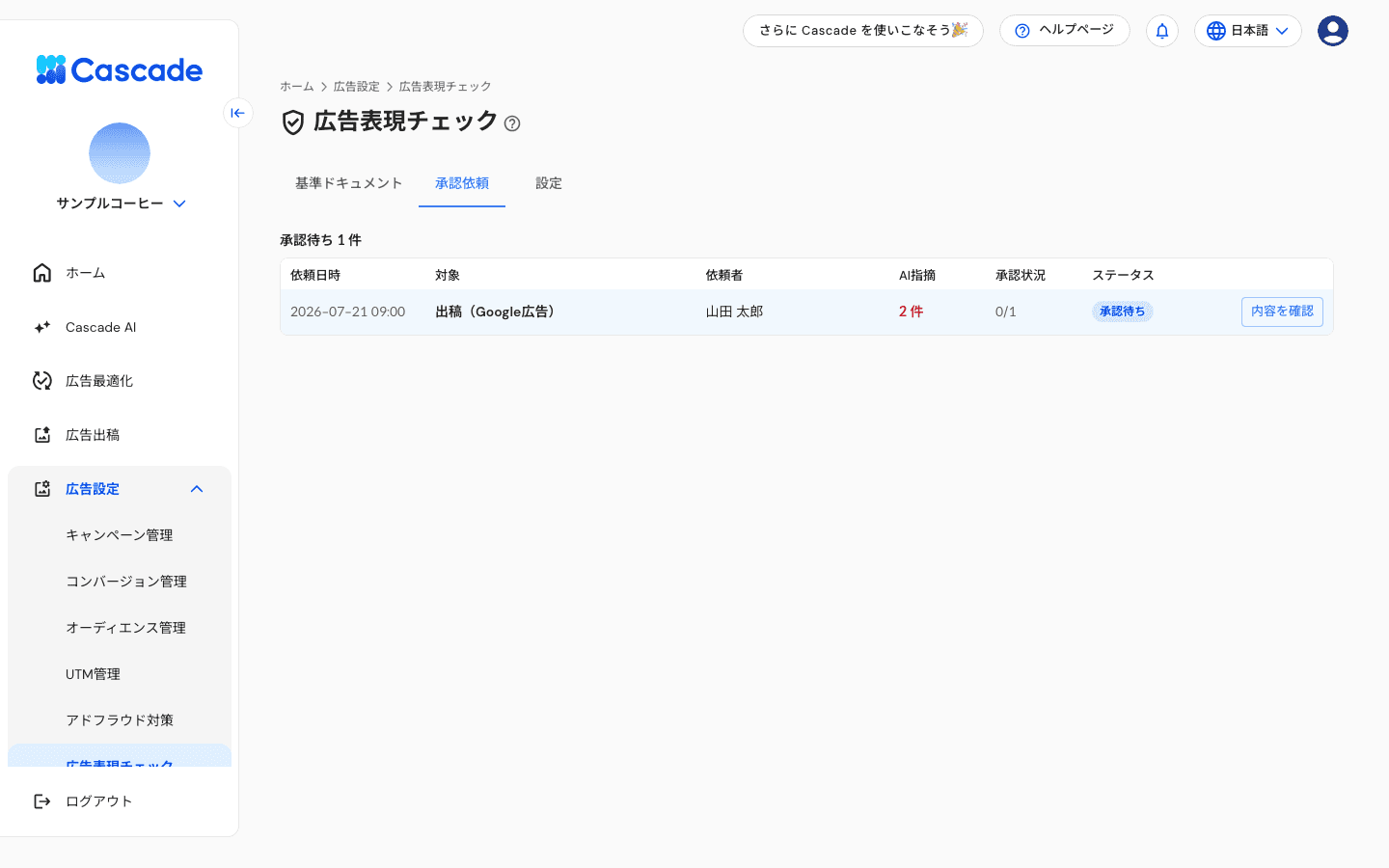Open the ホーム label in the sidebar

tap(86, 273)
